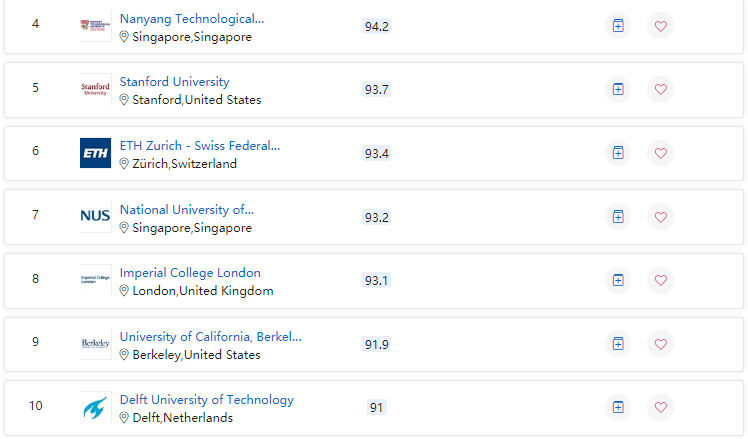Open Imperial College London page

click(x=190, y=272)
